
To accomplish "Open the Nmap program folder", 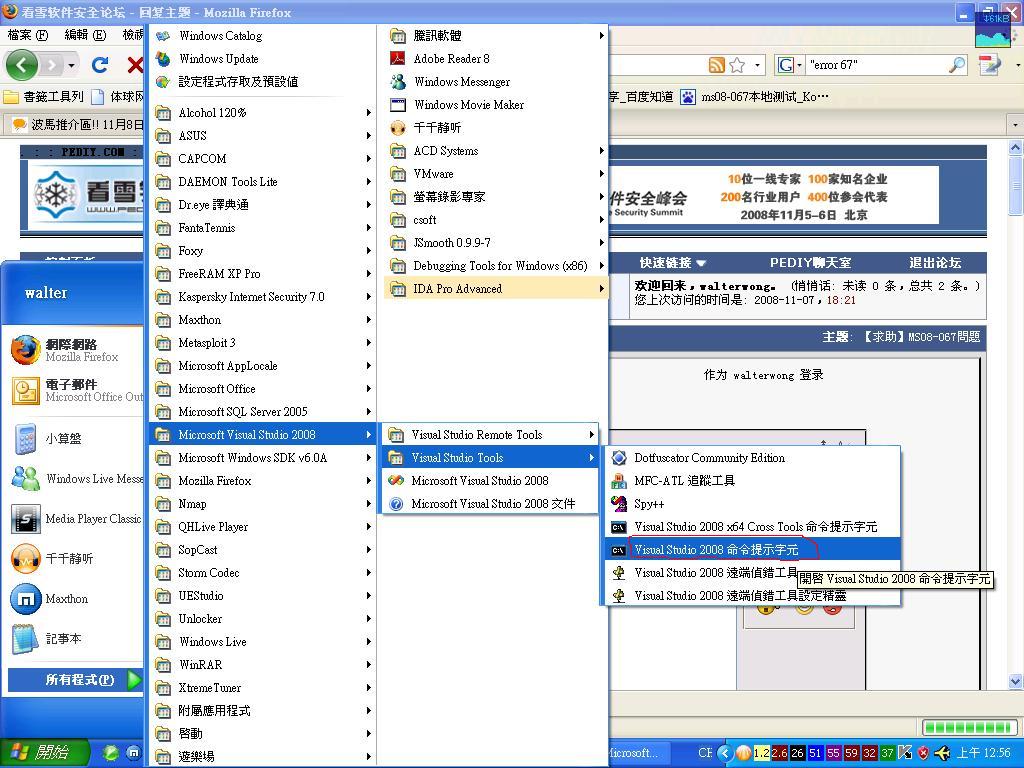I will coord(263,504).
